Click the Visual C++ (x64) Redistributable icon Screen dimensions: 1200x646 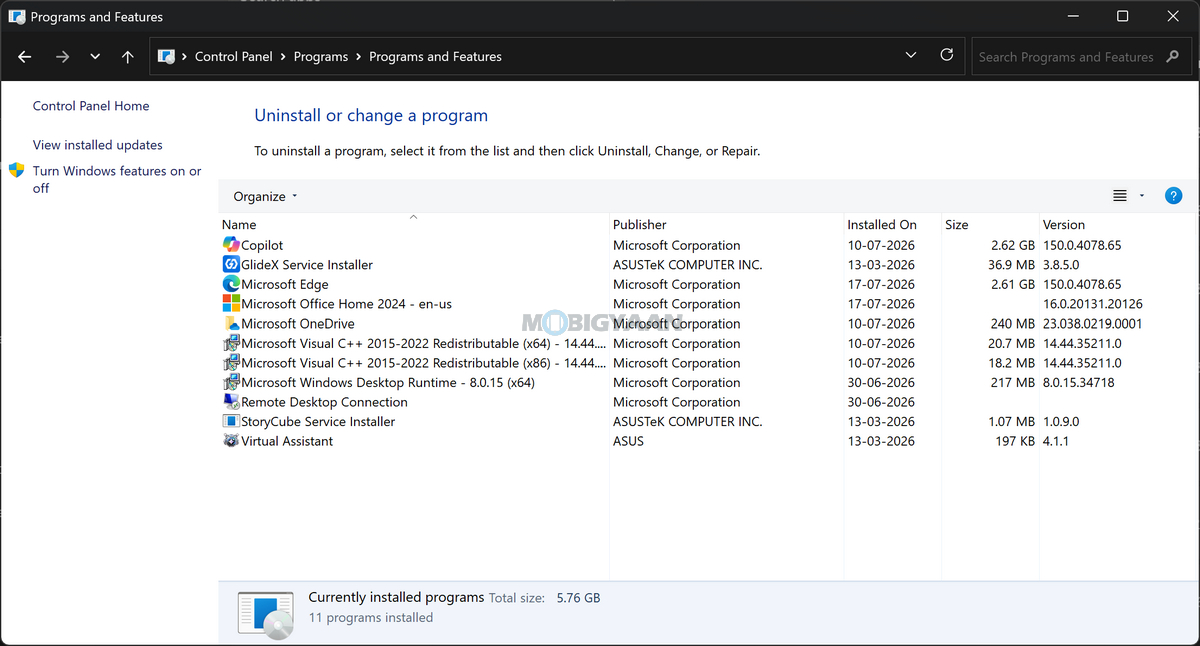(x=231, y=343)
